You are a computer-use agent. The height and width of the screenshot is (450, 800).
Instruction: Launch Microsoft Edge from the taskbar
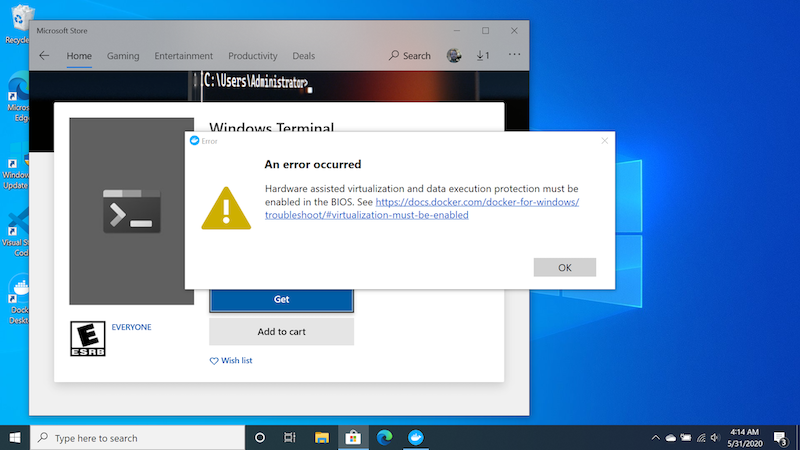click(384, 438)
